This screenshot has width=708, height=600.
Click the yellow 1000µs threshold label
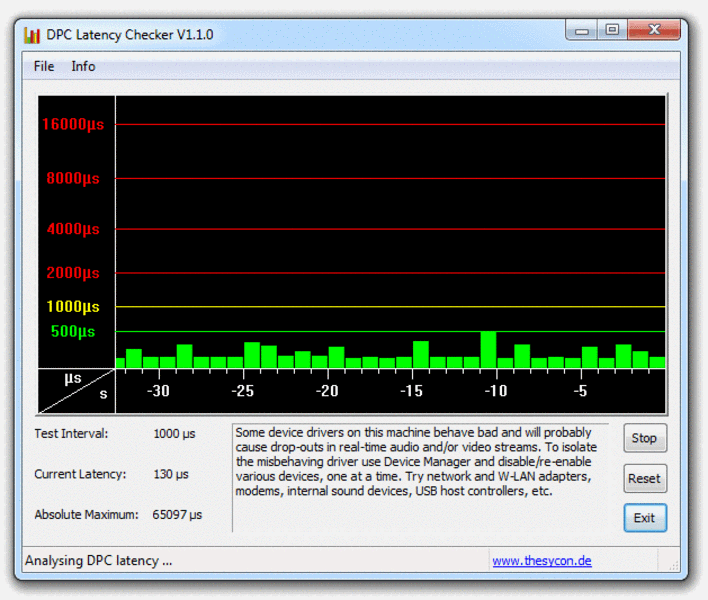point(73,307)
